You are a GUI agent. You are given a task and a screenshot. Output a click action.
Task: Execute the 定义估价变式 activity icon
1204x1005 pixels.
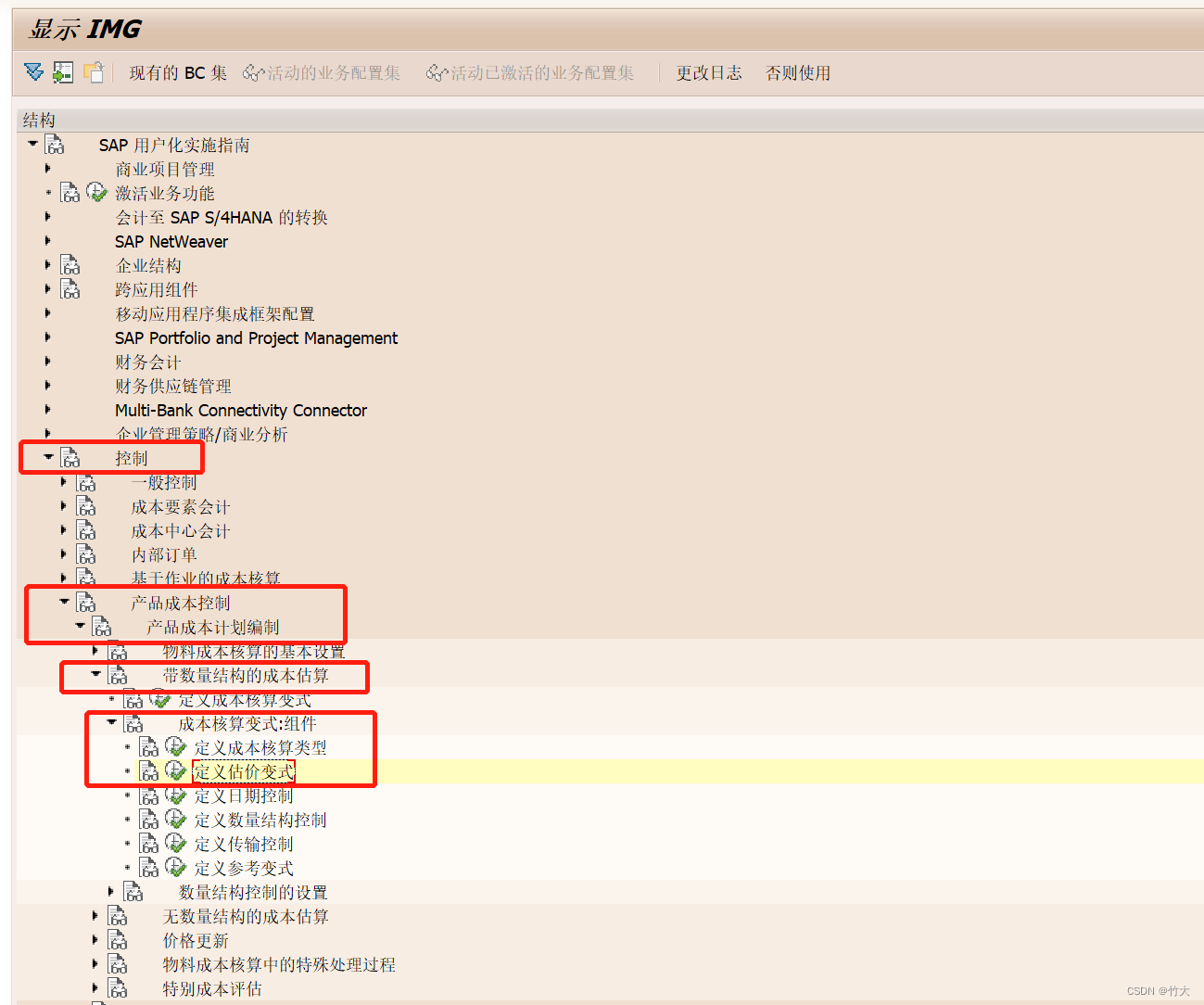point(175,770)
